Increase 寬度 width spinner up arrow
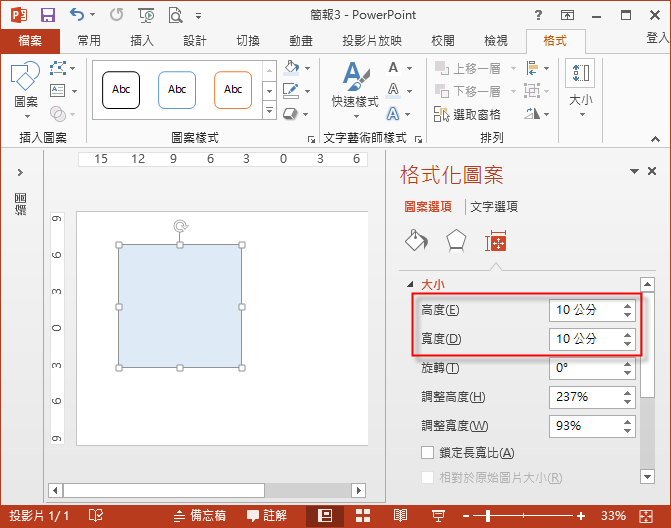671x528 pixels. point(627,335)
